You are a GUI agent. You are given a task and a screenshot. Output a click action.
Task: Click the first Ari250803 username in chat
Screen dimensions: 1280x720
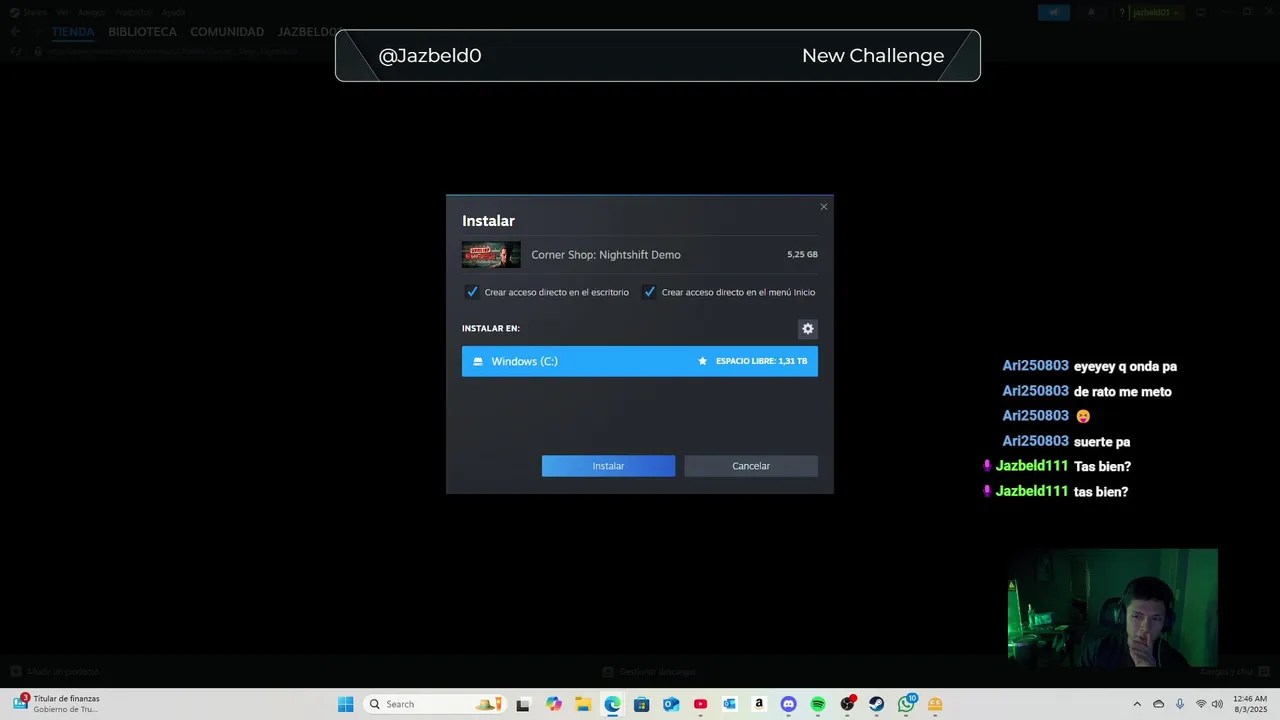pyautogui.click(x=1036, y=366)
